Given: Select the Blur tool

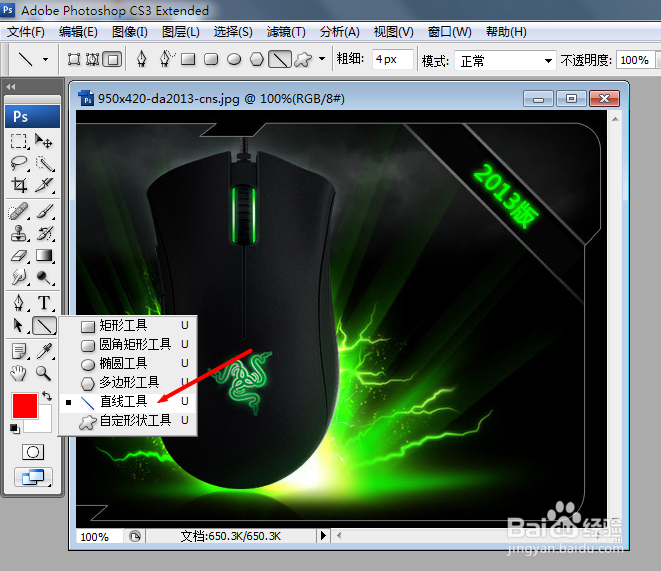Looking at the screenshot, I should 19,277.
